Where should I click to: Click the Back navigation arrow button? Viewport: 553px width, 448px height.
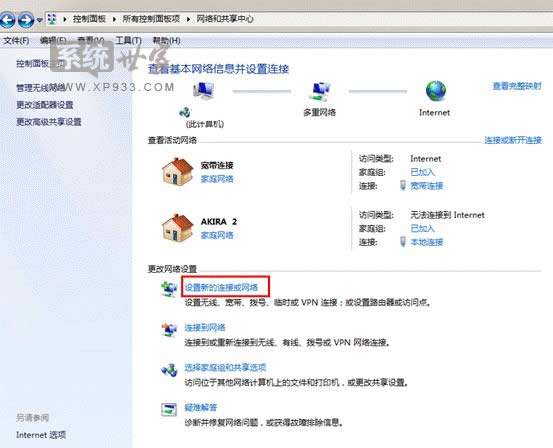(7, 20)
